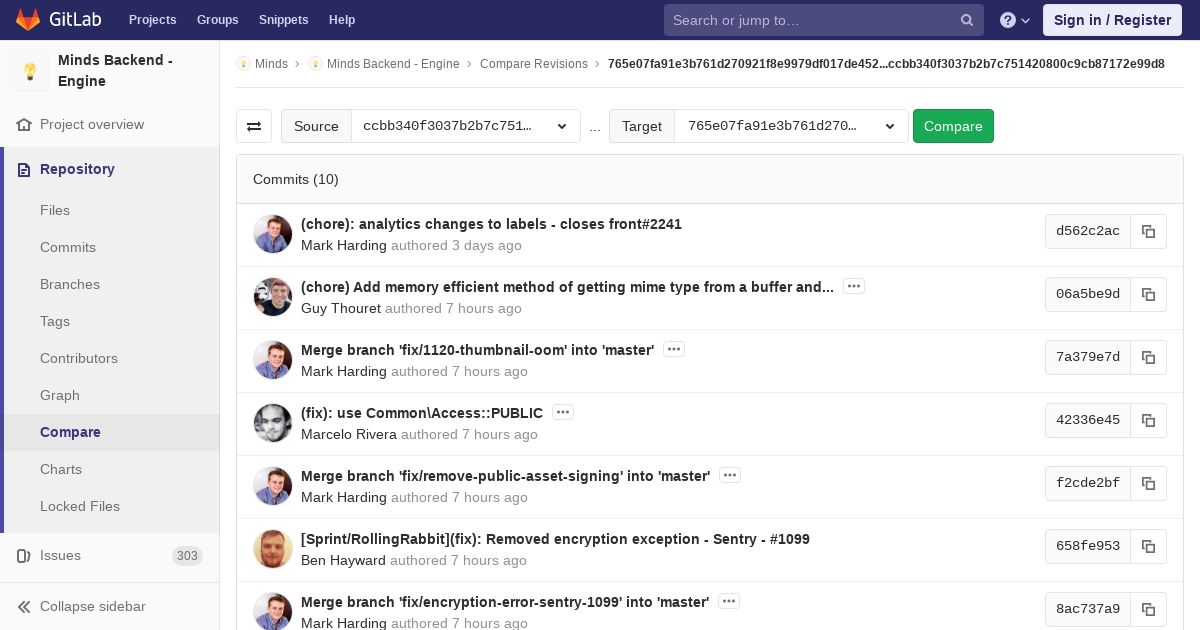1200x630 pixels.
Task: Expand description of Common\Access::PUBLIC commit
Action: coord(563,412)
